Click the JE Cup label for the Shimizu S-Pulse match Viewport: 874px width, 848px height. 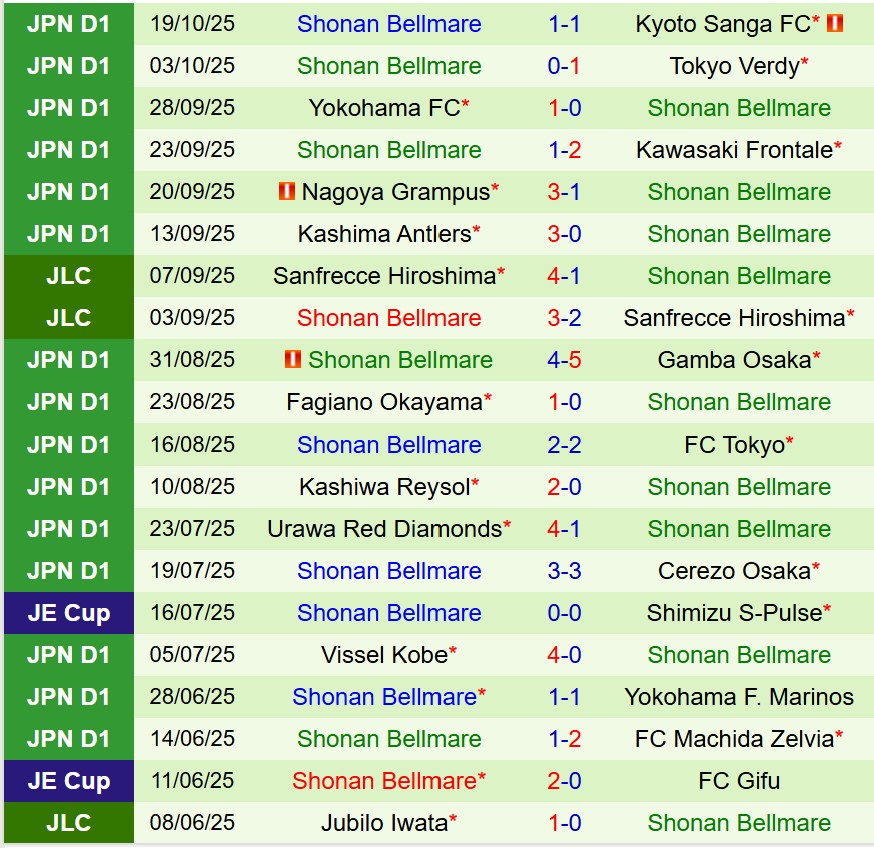[68, 613]
